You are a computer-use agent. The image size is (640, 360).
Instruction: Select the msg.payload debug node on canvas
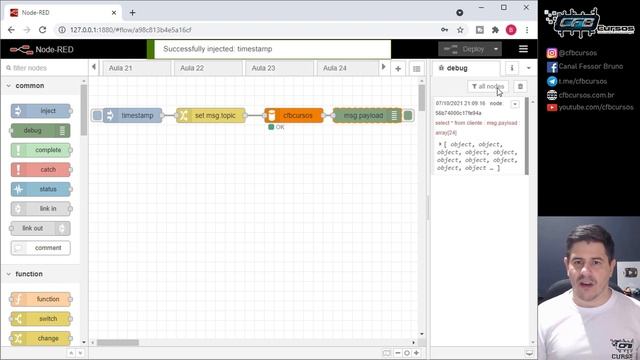click(367, 116)
